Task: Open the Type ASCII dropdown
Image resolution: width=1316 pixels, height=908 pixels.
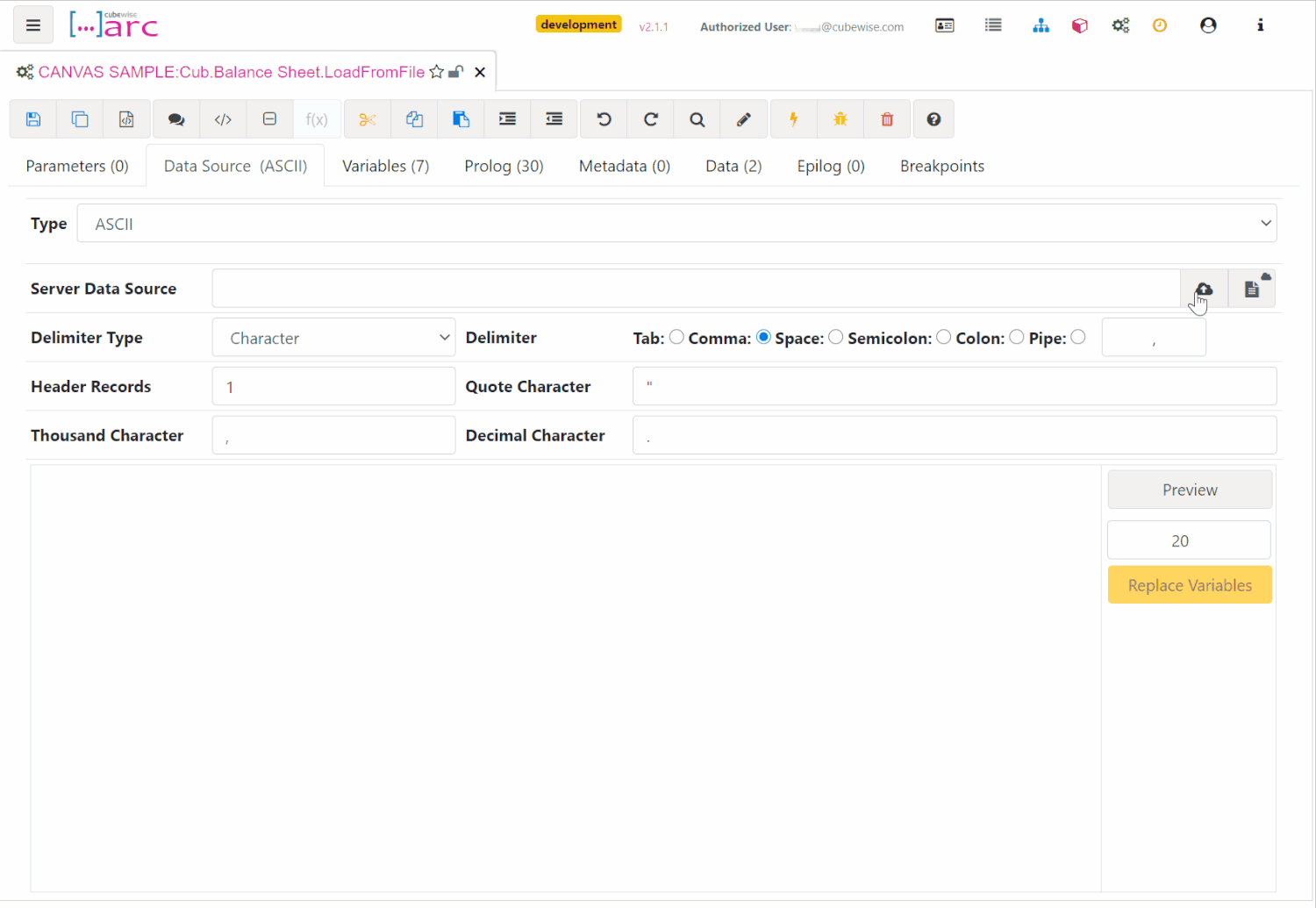Action: [x=676, y=224]
